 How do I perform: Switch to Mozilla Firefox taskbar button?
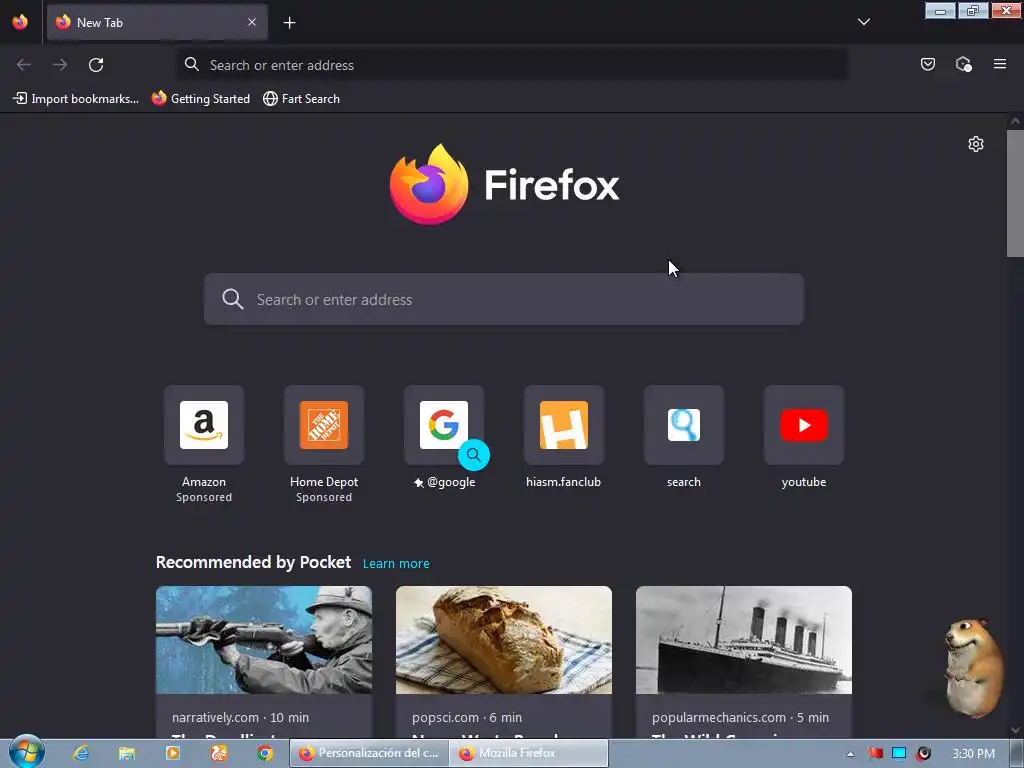pyautogui.click(x=529, y=753)
